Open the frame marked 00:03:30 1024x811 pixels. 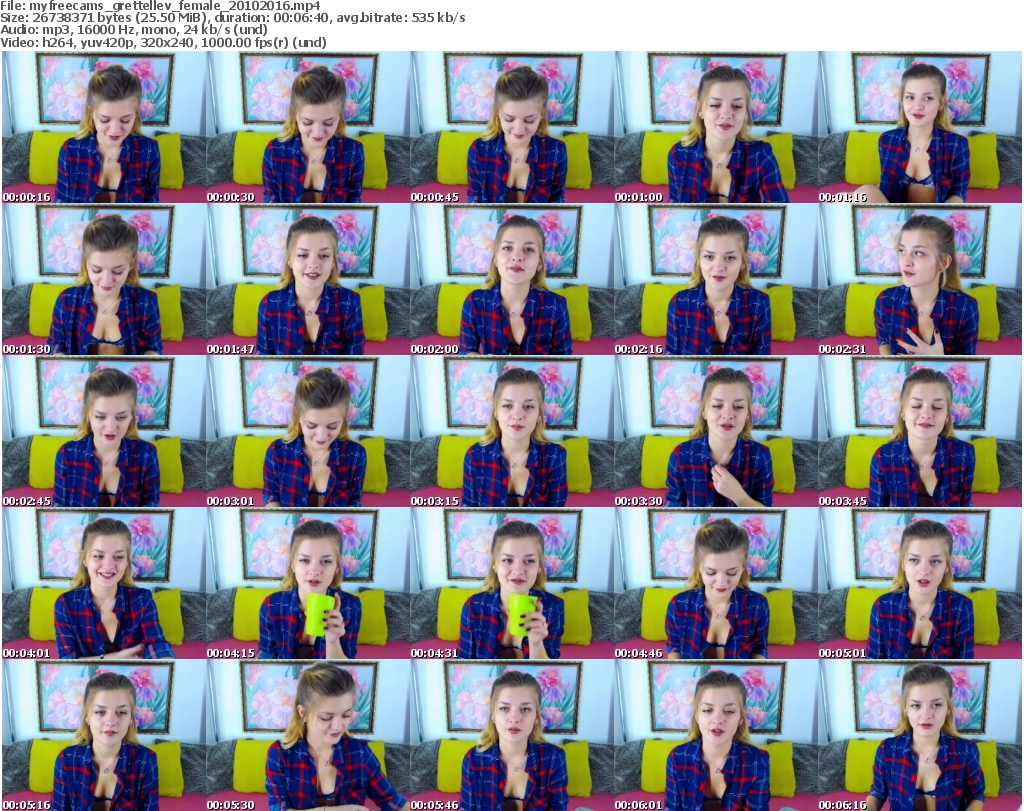(x=715, y=431)
